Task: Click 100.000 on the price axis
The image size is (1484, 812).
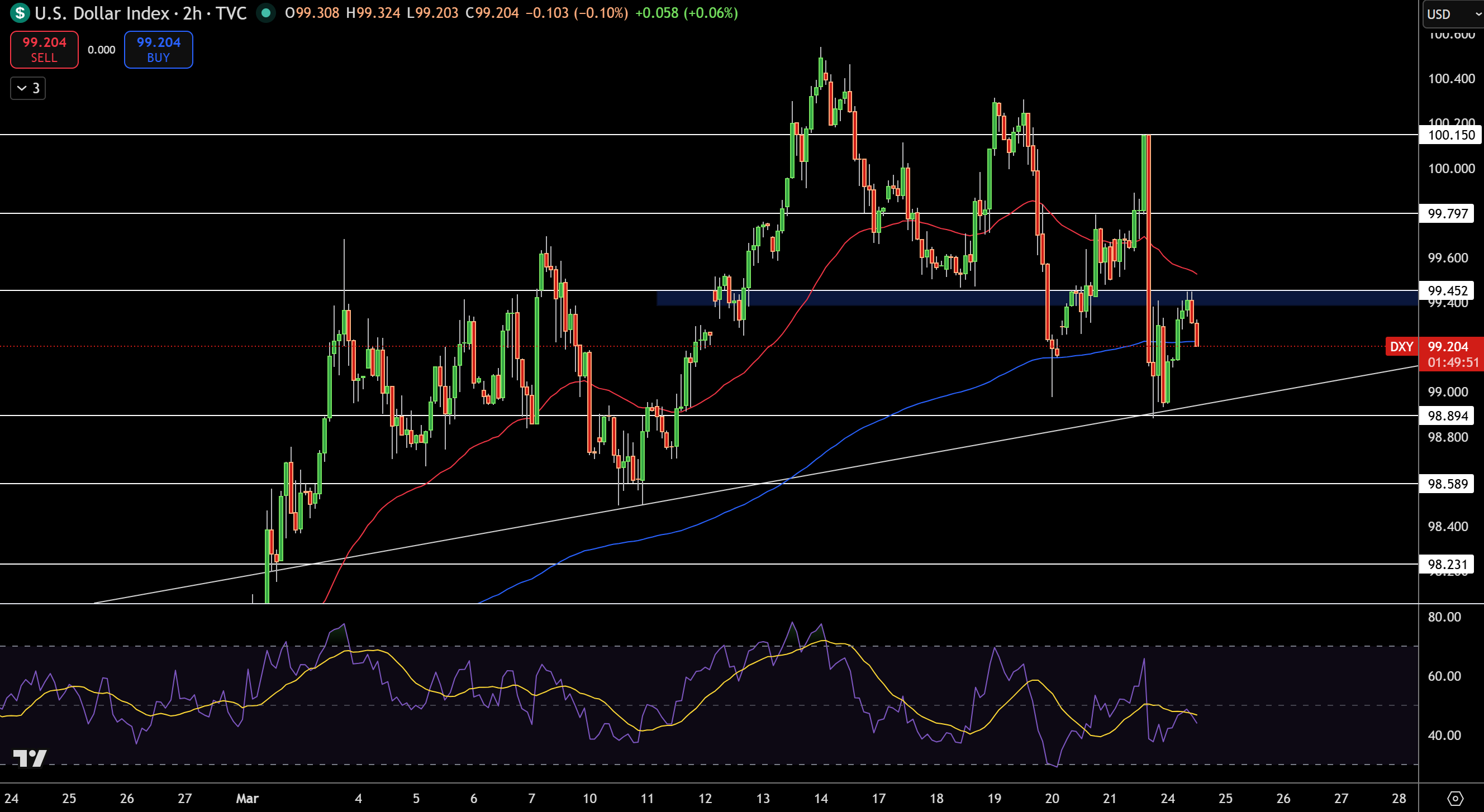Action: (x=1451, y=168)
